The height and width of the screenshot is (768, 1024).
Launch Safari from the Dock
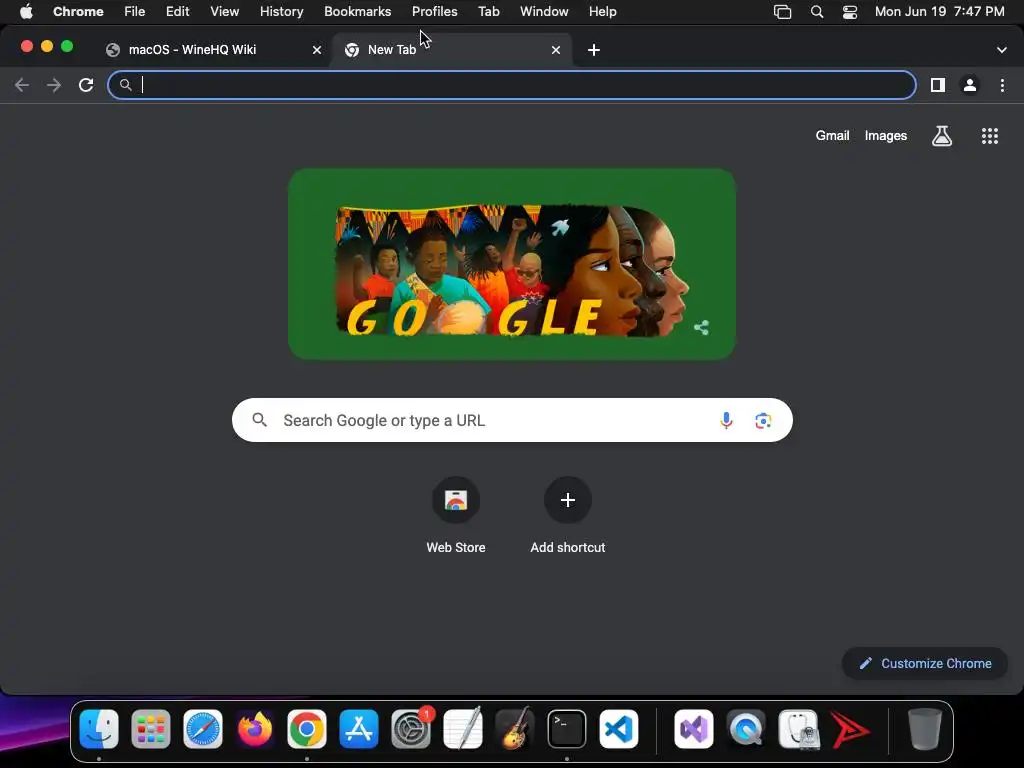pos(202,729)
